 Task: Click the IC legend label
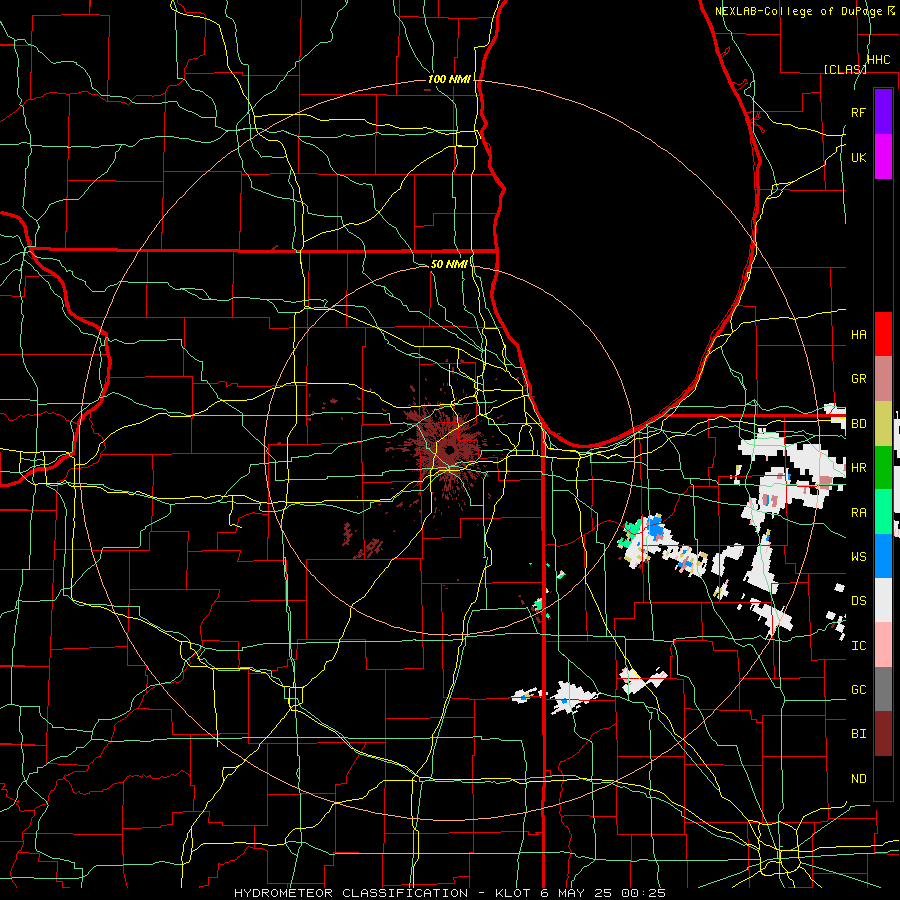(x=858, y=646)
